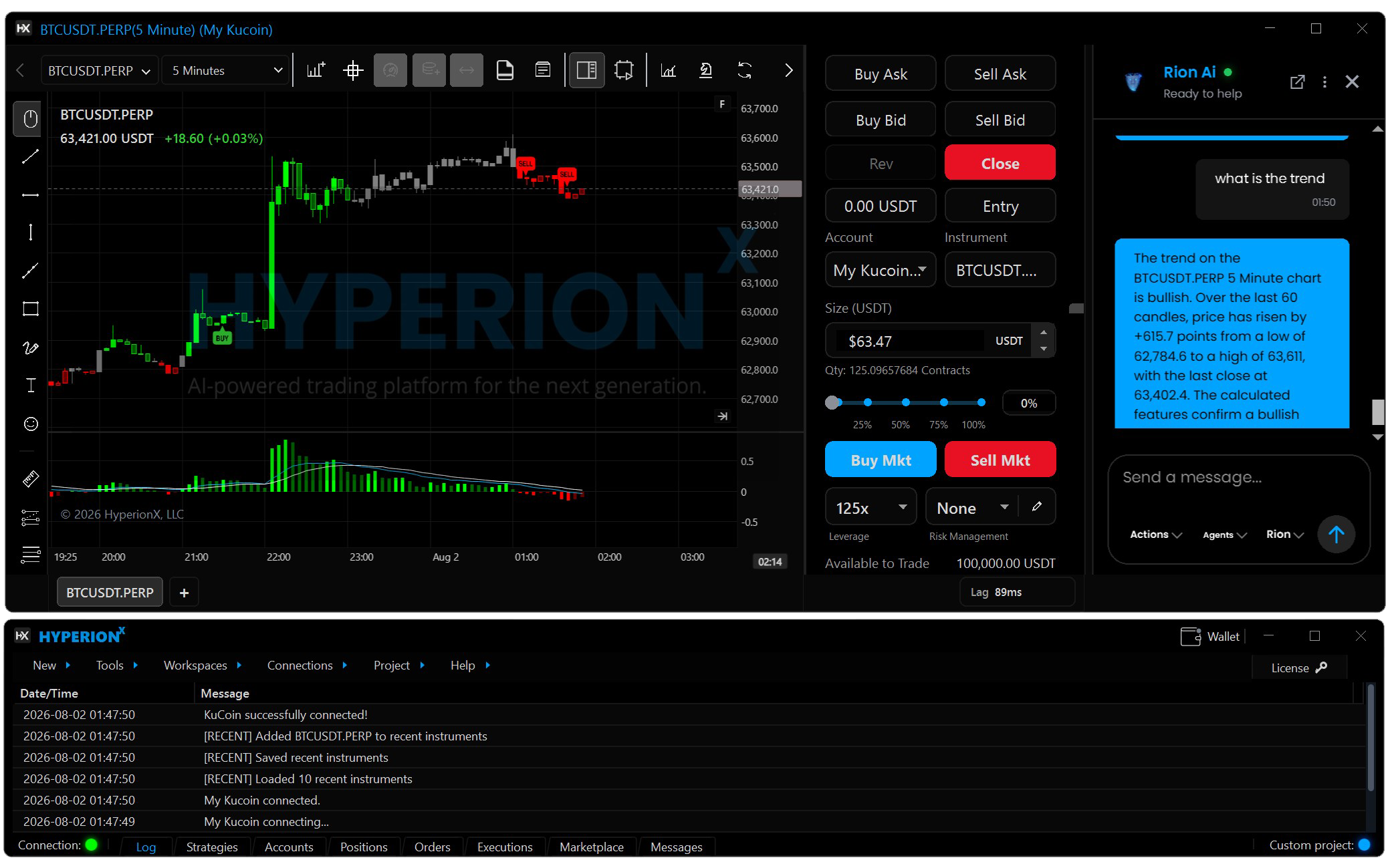Viewport: 1392px width, 868px height.
Task: Click the add indicator chart icon
Action: (316, 70)
